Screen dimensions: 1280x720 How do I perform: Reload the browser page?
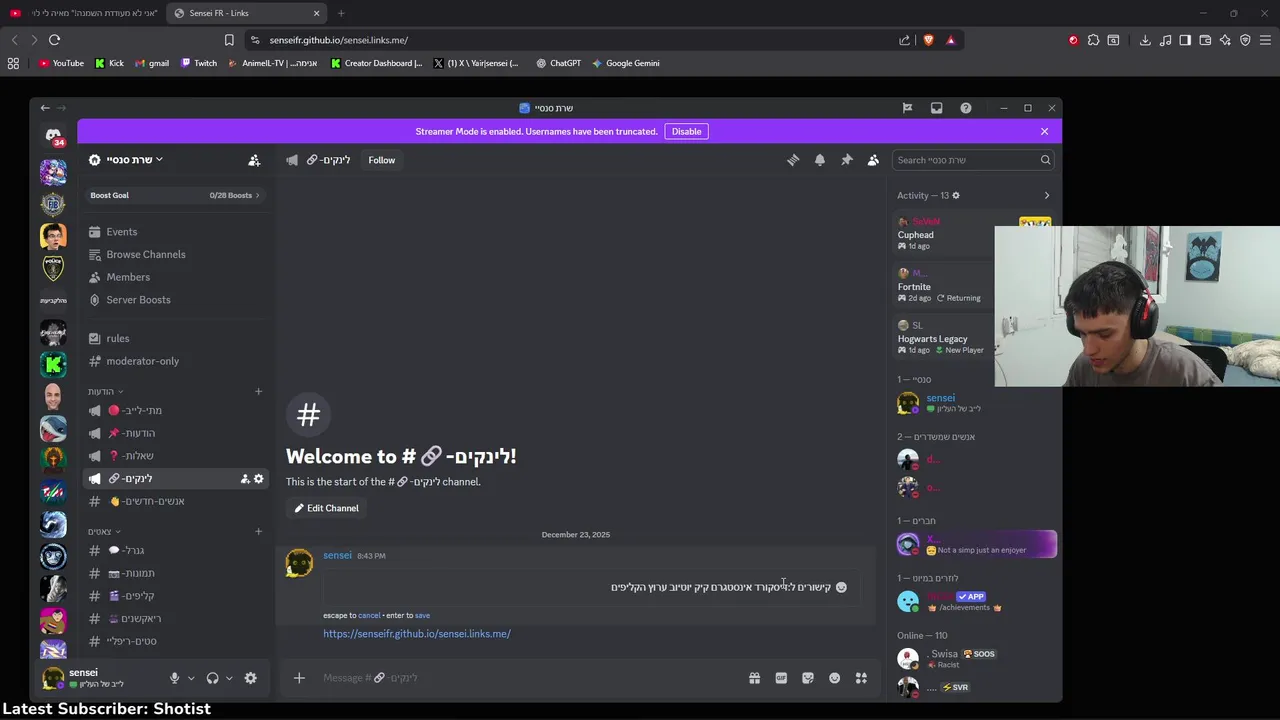[54, 40]
